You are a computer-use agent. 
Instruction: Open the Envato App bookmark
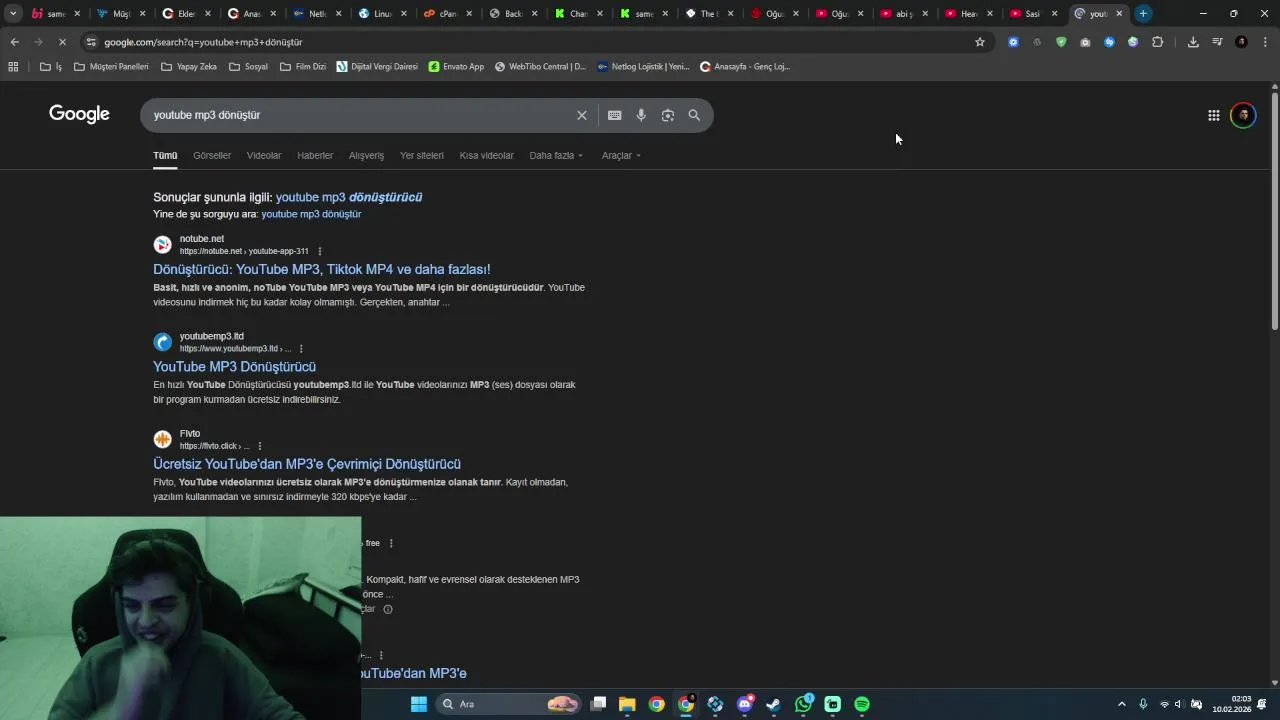click(x=456, y=67)
